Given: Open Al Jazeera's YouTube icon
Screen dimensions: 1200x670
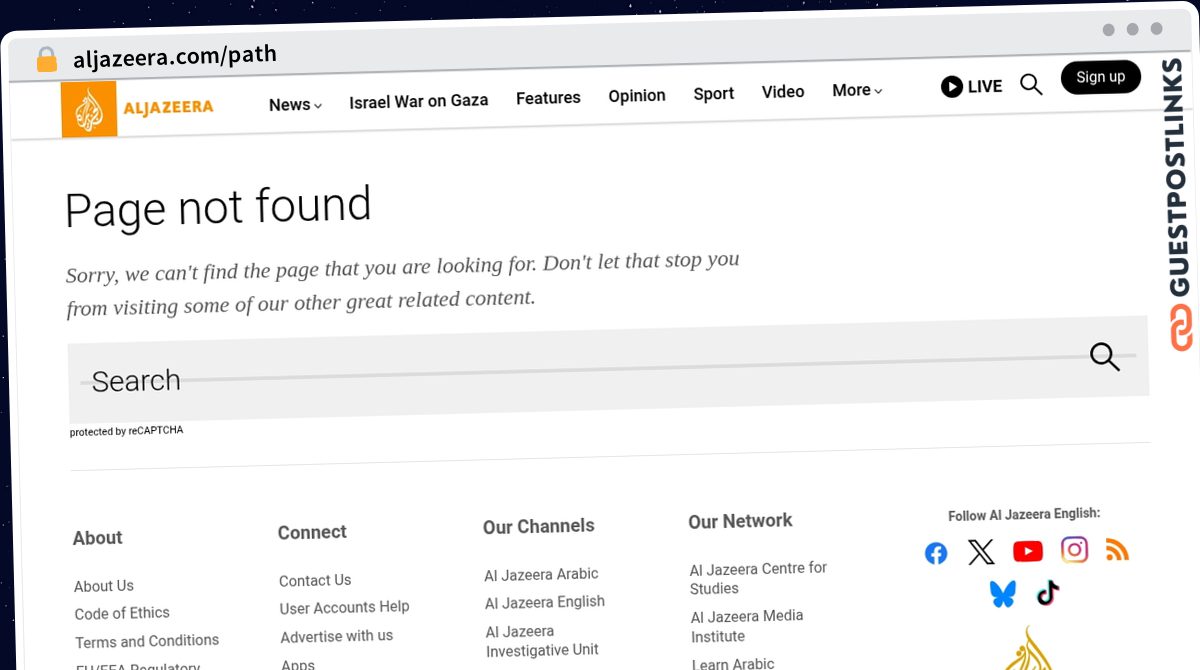Looking at the screenshot, I should coord(1028,551).
